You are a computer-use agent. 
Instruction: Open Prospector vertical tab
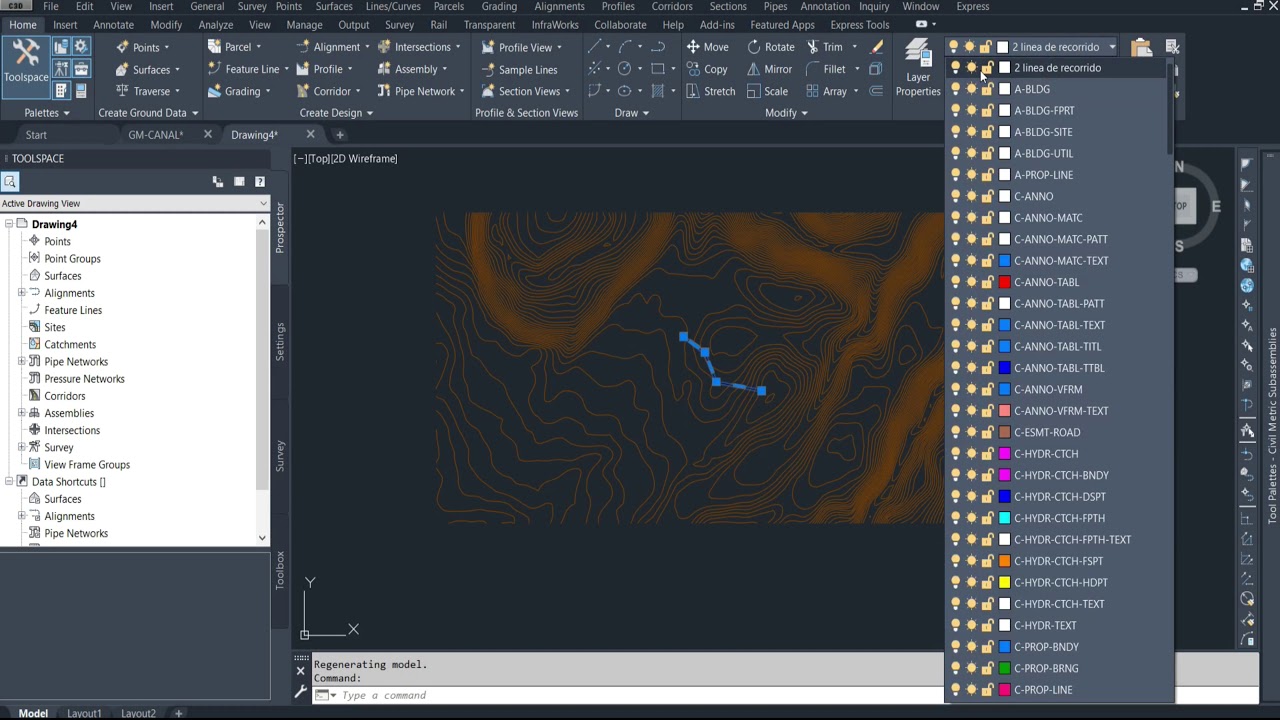point(280,227)
